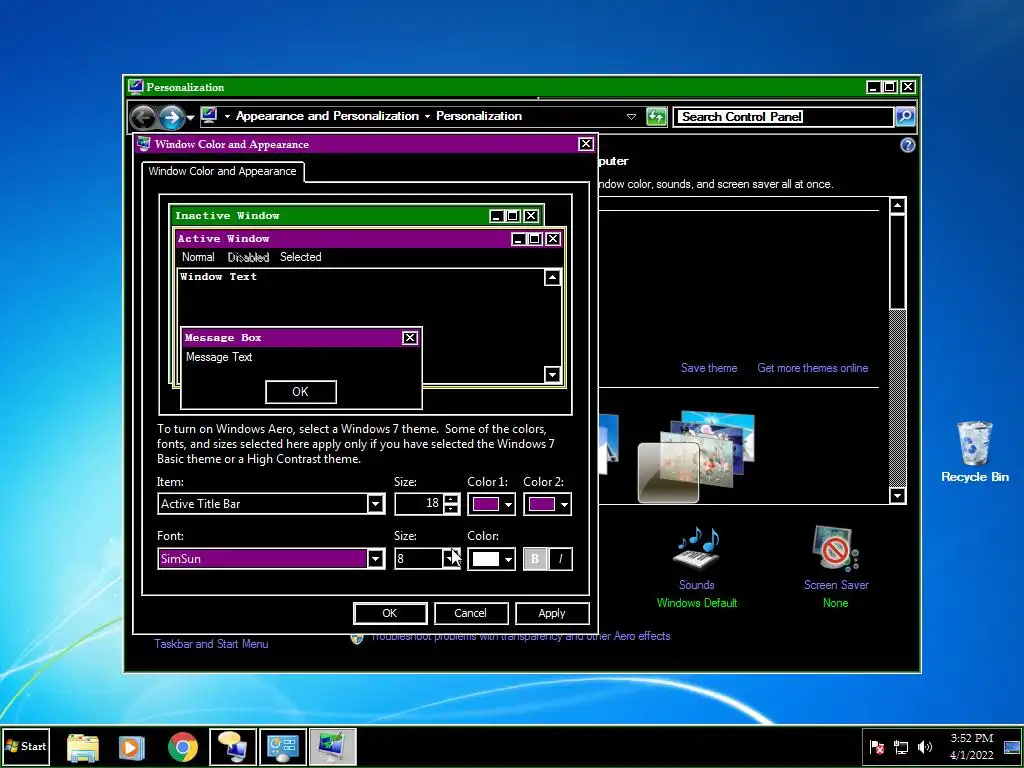Minimize the Personalization window
Image resolution: width=1024 pixels, height=768 pixels.
tap(873, 87)
